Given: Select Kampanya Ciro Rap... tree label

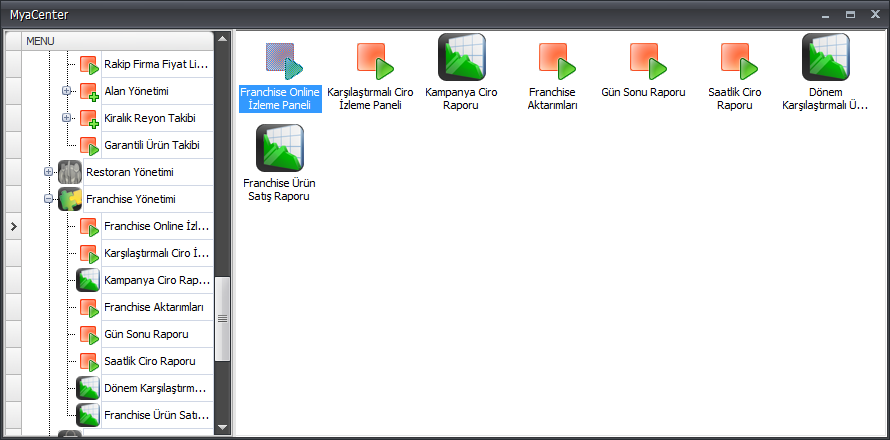Looking at the screenshot, I should pyautogui.click(x=157, y=280).
